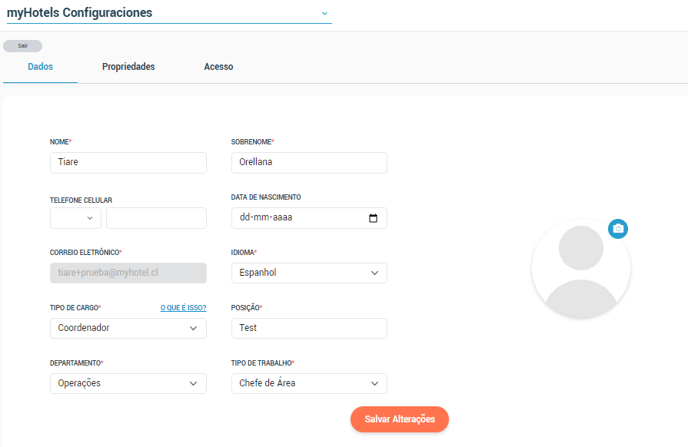Click the Salvar Alterações button
The image size is (688, 447).
(x=400, y=419)
